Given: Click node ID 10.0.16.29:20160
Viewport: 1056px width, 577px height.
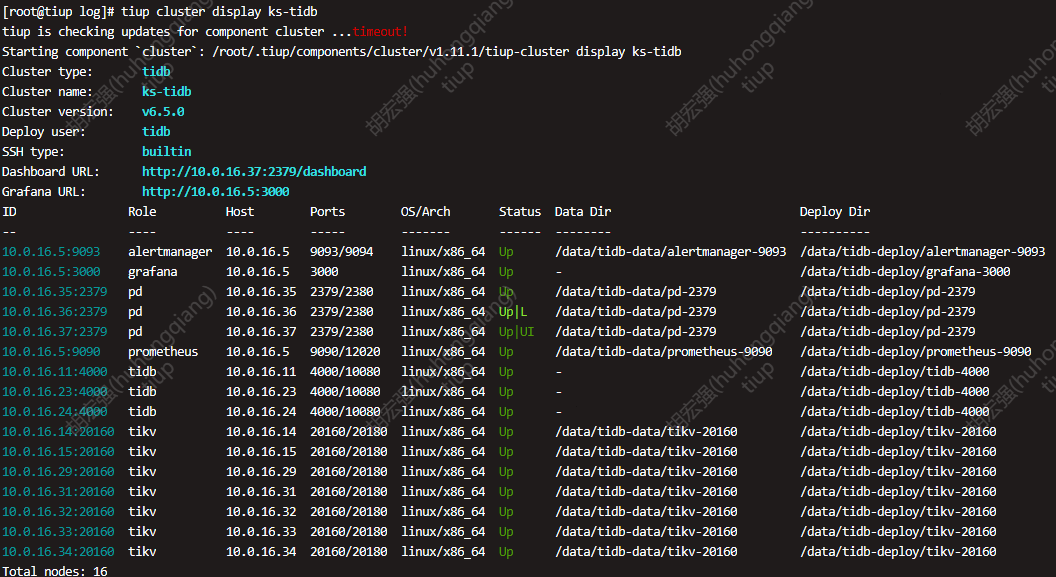Looking at the screenshot, I should click(x=58, y=472).
